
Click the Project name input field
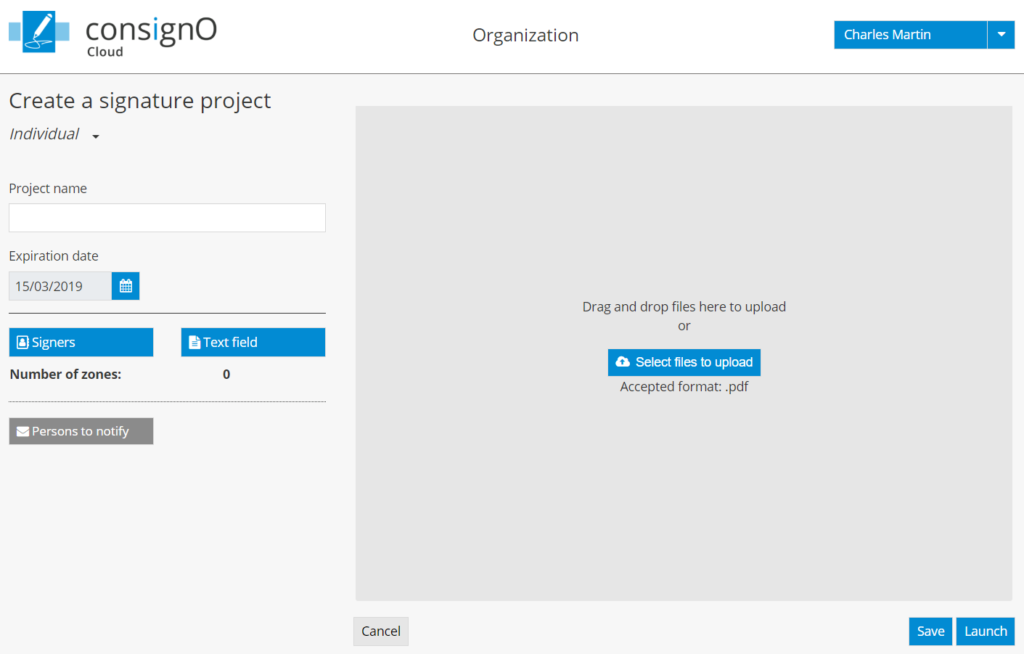(166, 217)
